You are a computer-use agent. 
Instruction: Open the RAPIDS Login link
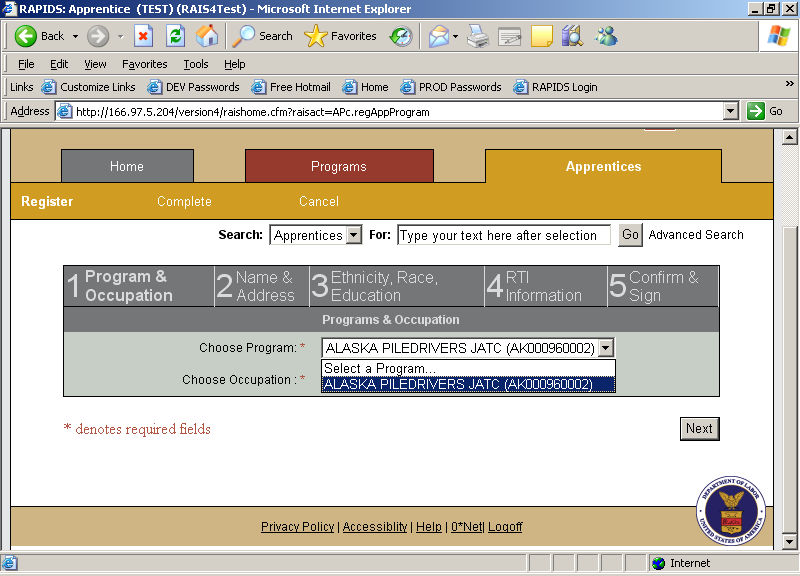click(555, 87)
